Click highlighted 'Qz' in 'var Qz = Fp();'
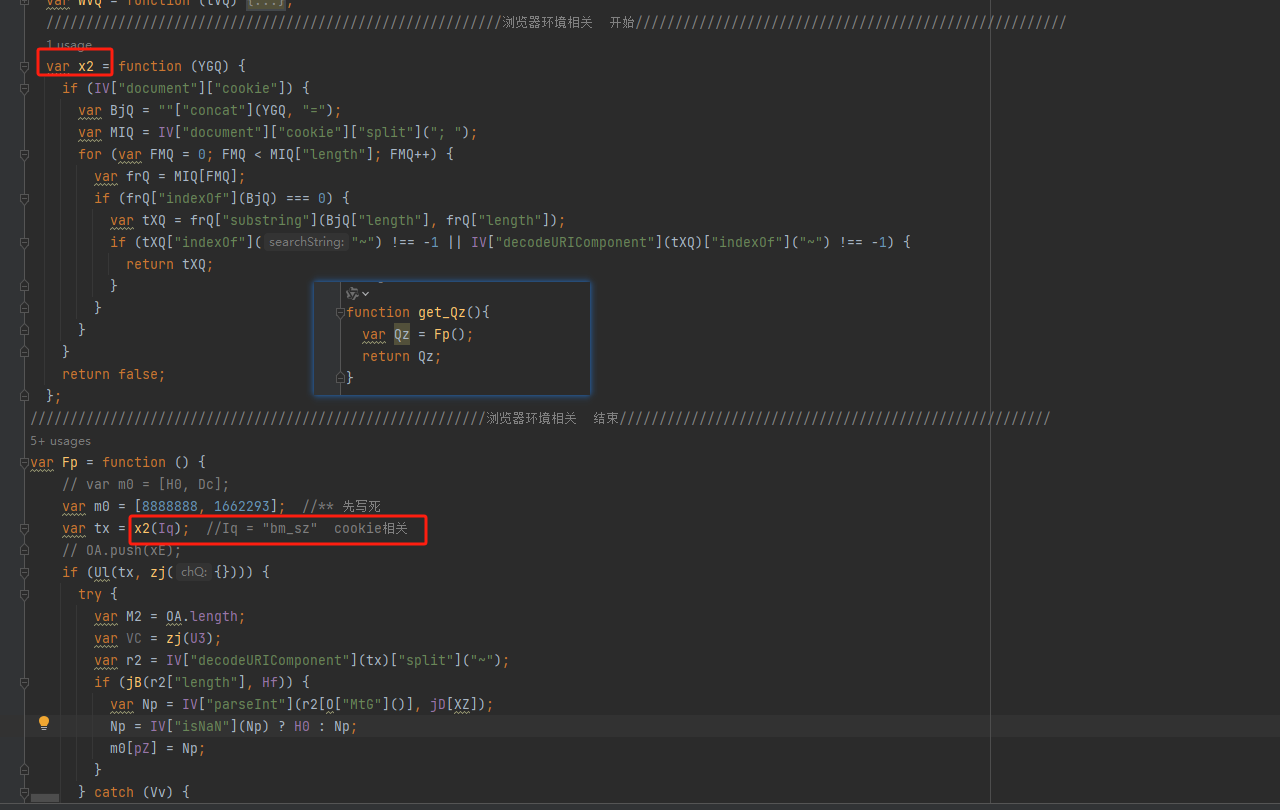The height and width of the screenshot is (810, 1280). (x=402, y=334)
